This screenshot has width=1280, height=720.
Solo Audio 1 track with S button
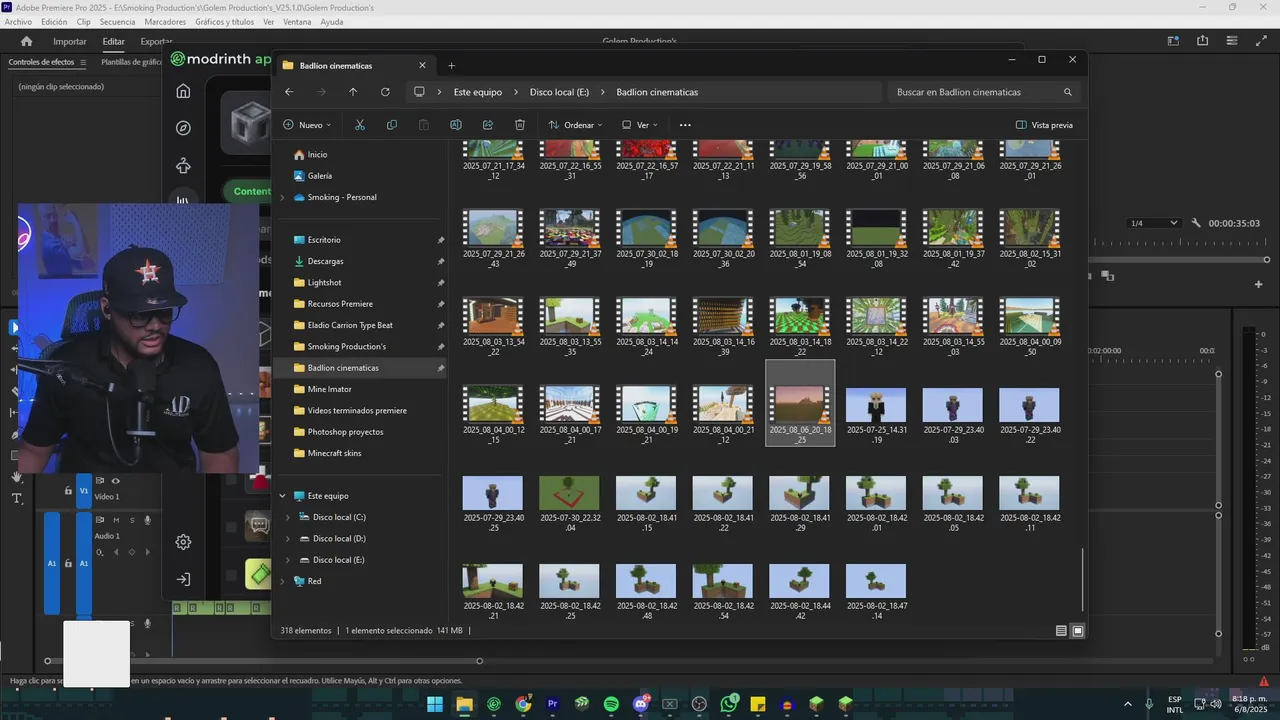[x=131, y=520]
